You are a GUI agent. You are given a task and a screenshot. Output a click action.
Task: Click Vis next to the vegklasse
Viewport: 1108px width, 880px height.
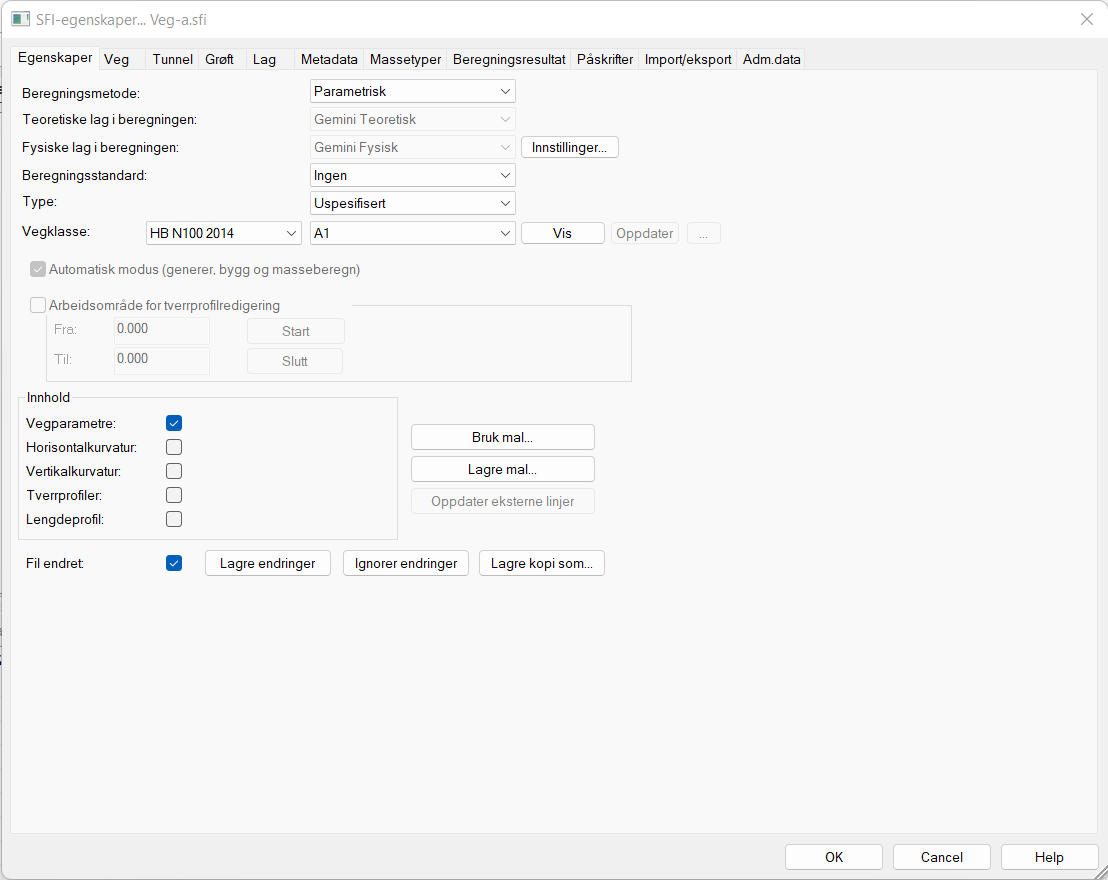(x=562, y=233)
